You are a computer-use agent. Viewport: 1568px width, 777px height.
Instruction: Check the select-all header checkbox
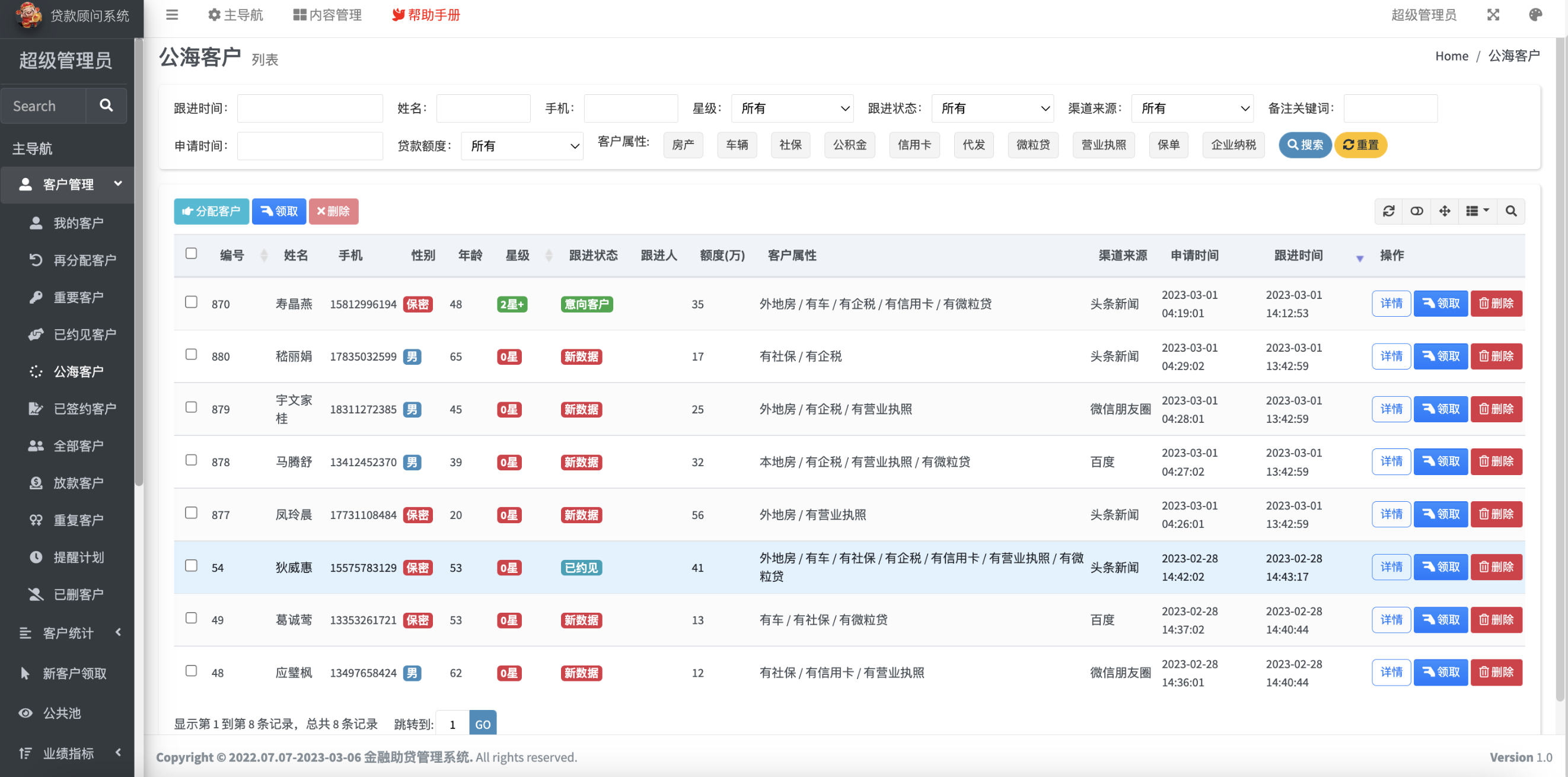pos(191,253)
